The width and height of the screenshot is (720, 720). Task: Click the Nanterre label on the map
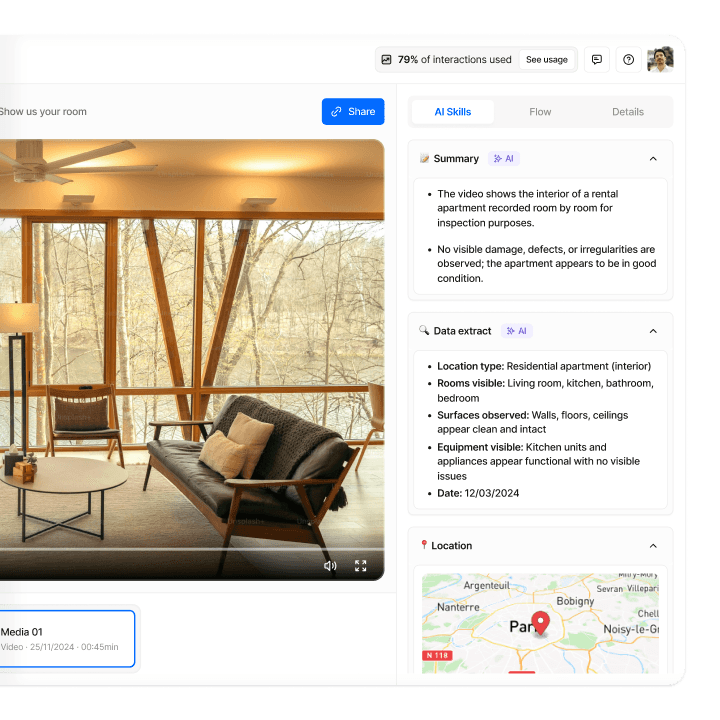(x=458, y=607)
